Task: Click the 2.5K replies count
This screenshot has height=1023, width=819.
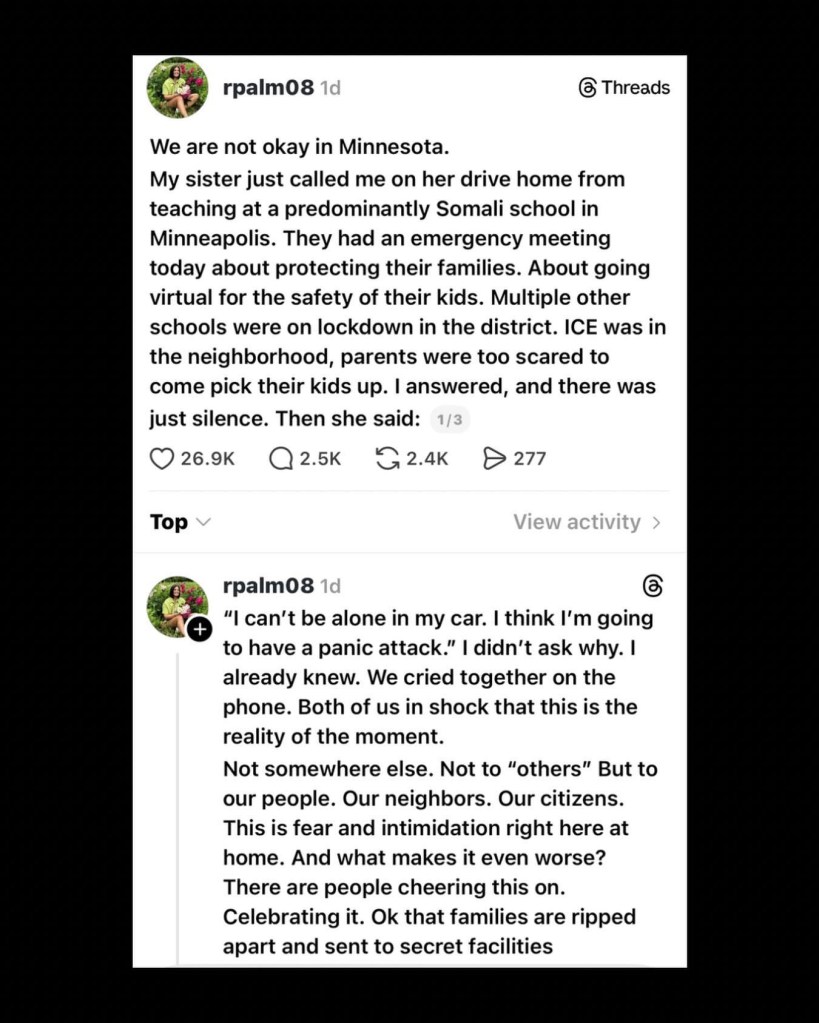Action: coord(320,459)
